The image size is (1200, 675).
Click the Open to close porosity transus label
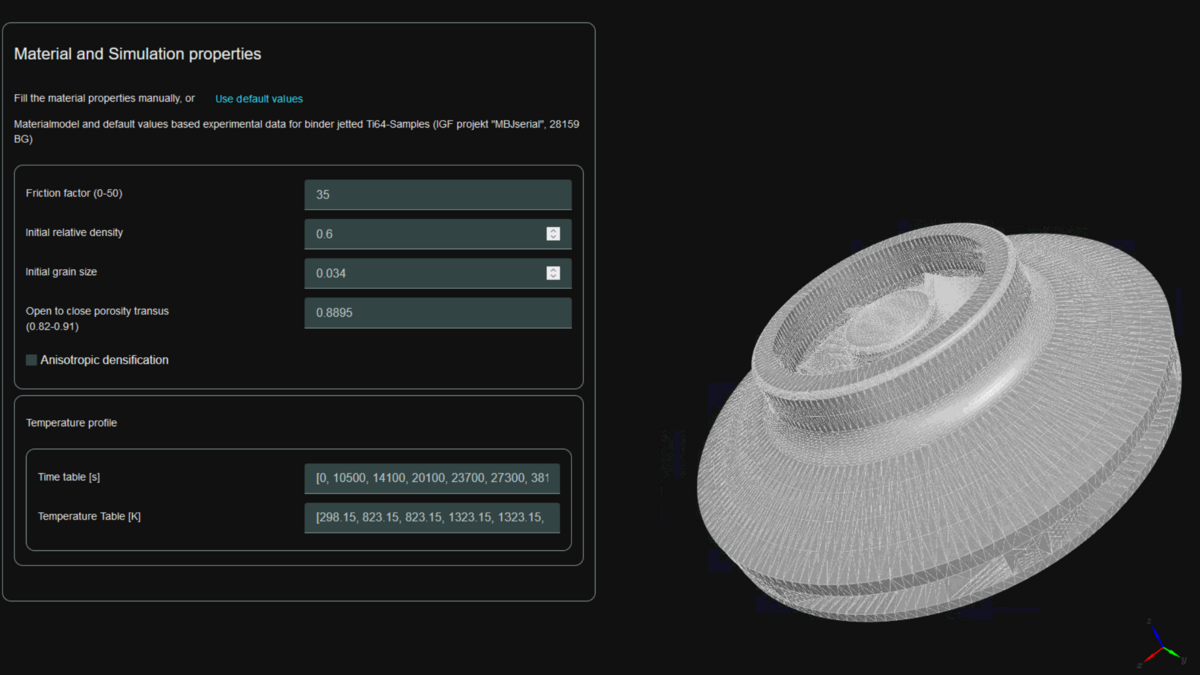97,311
